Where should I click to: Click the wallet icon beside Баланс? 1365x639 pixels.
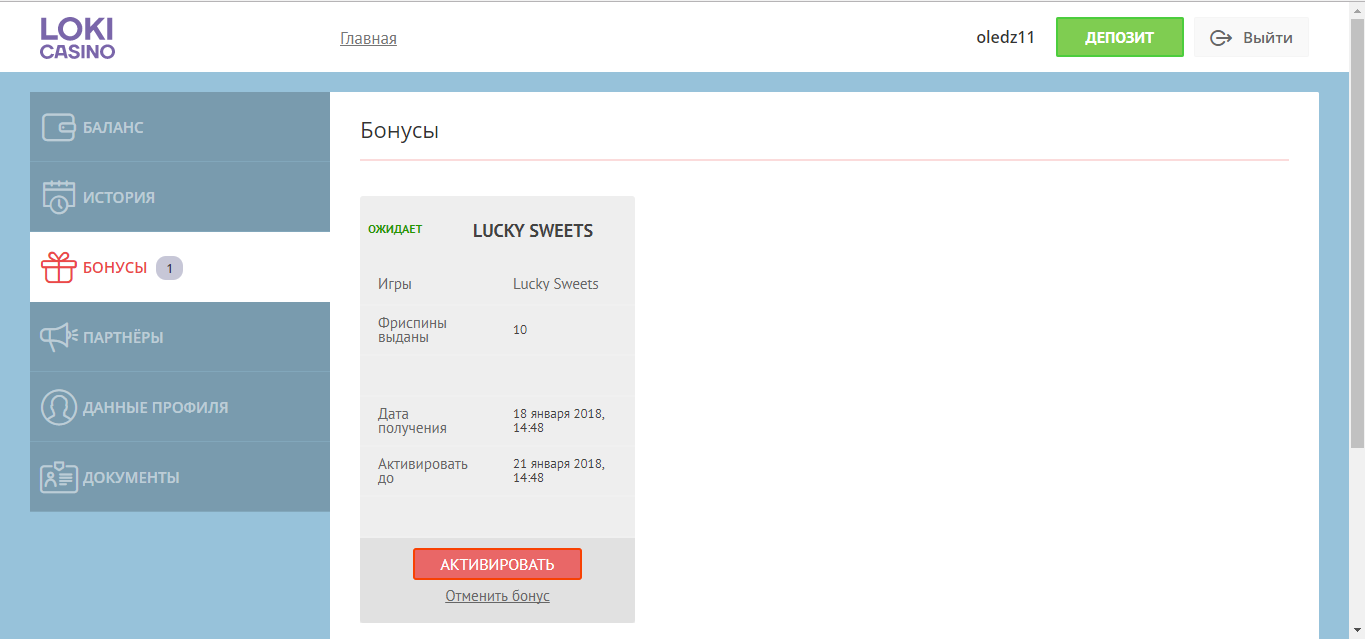tap(59, 127)
